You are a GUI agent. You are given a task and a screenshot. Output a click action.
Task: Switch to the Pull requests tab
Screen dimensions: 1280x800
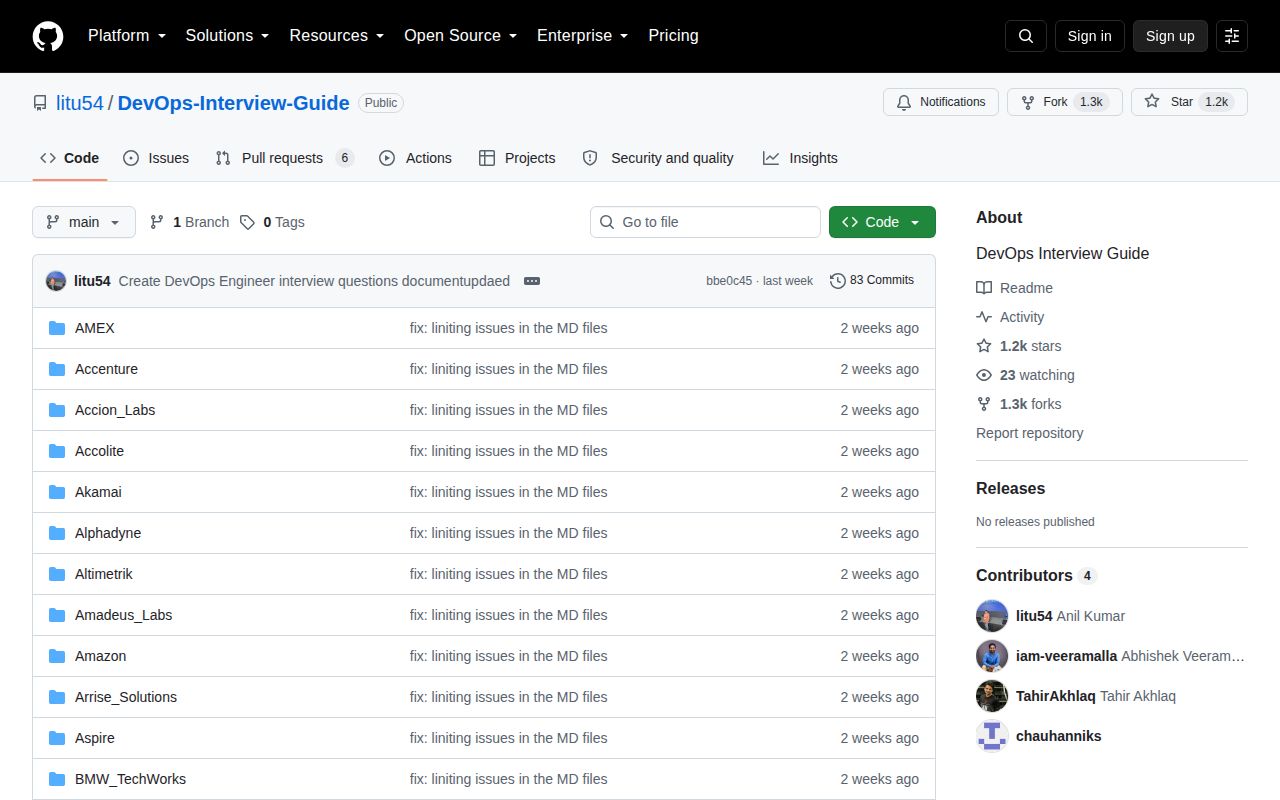tap(284, 158)
